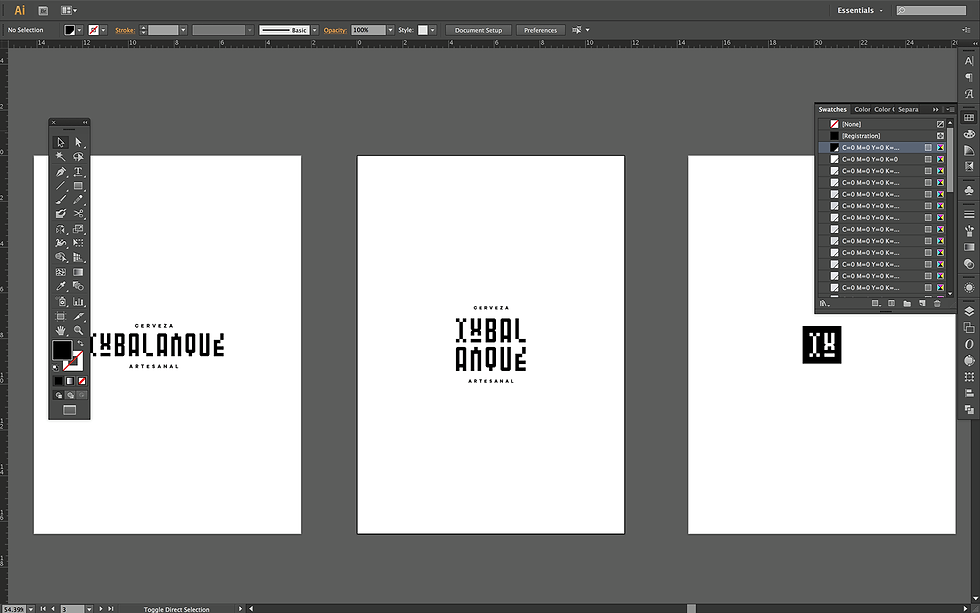The image size is (980, 613).
Task: Open the Basic brush definition dropdown
Action: [314, 30]
